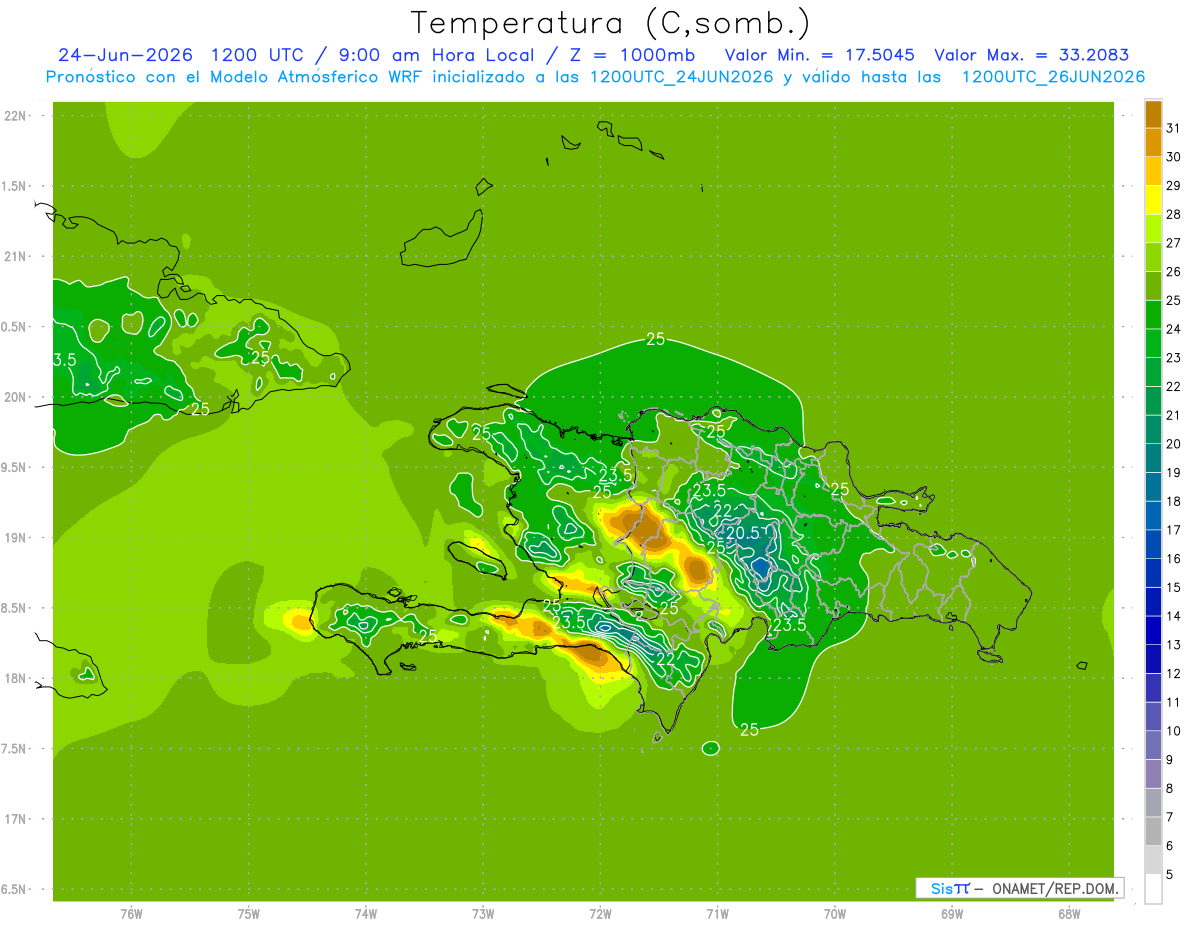
Task: Click the "31" label on the color scale
Action: [x=1174, y=128]
